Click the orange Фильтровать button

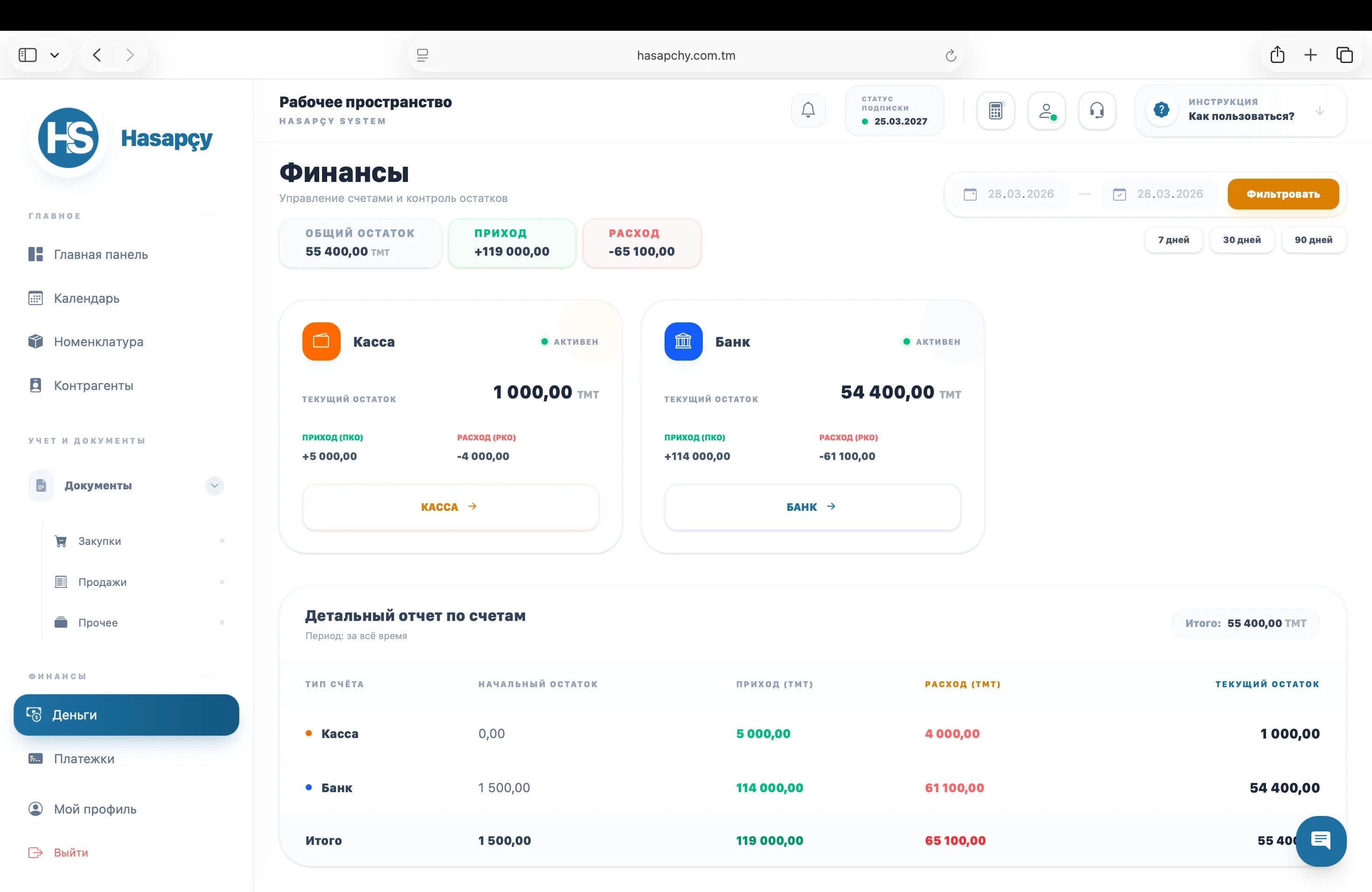pos(1283,194)
